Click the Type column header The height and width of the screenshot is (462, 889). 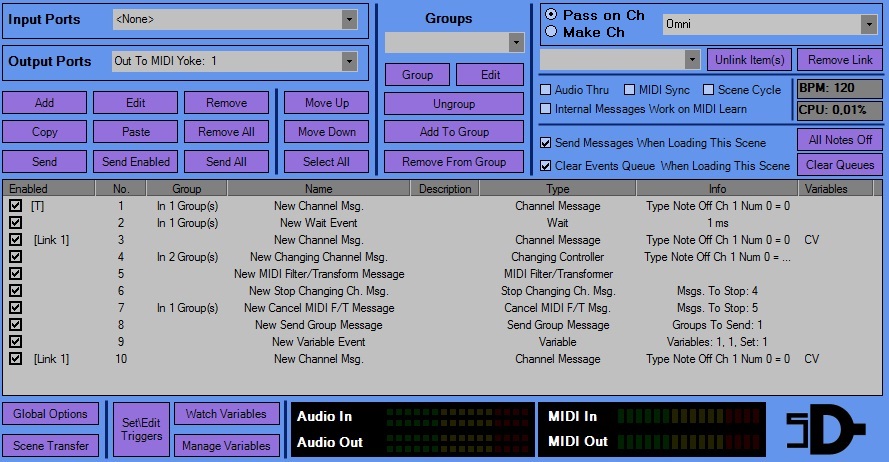(x=558, y=189)
